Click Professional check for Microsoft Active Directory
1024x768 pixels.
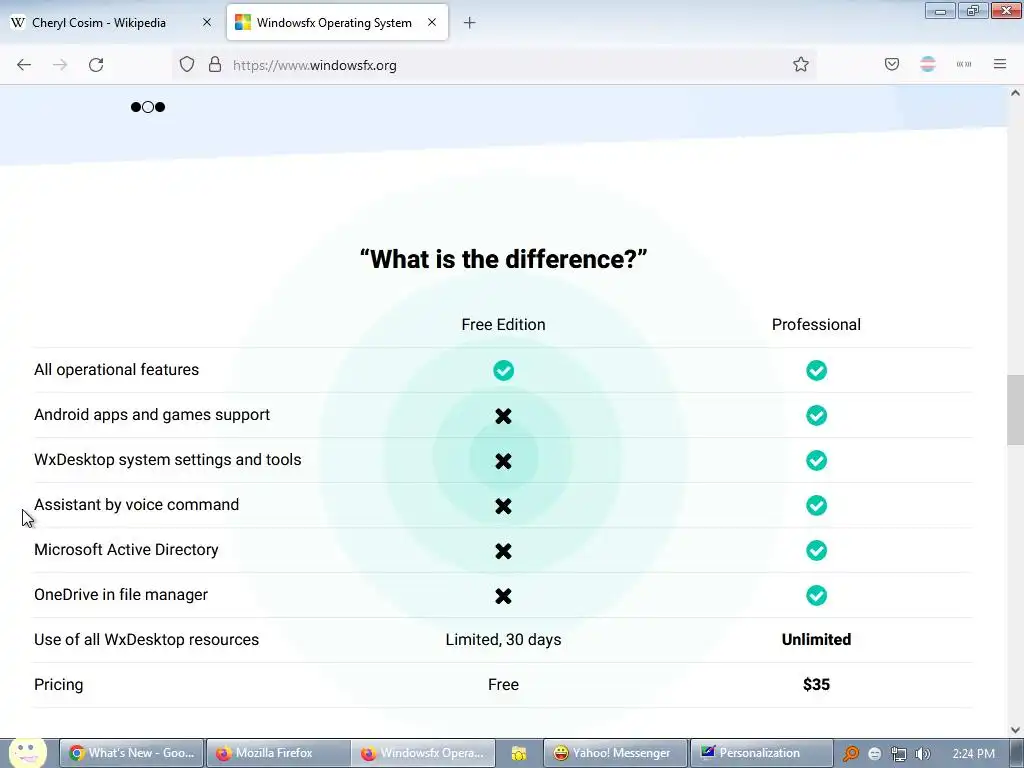[816, 551]
